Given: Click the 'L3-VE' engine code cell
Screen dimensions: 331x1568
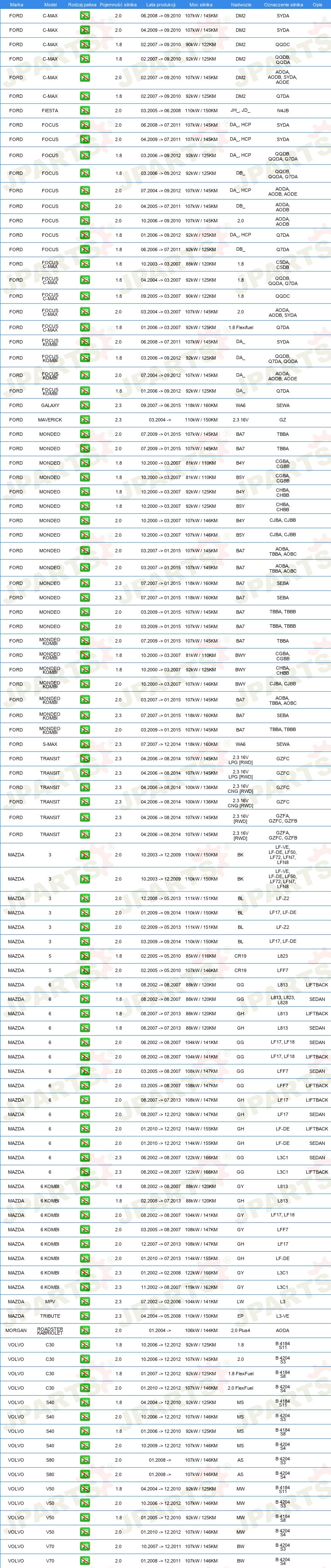Looking at the screenshot, I should coord(283,1316).
